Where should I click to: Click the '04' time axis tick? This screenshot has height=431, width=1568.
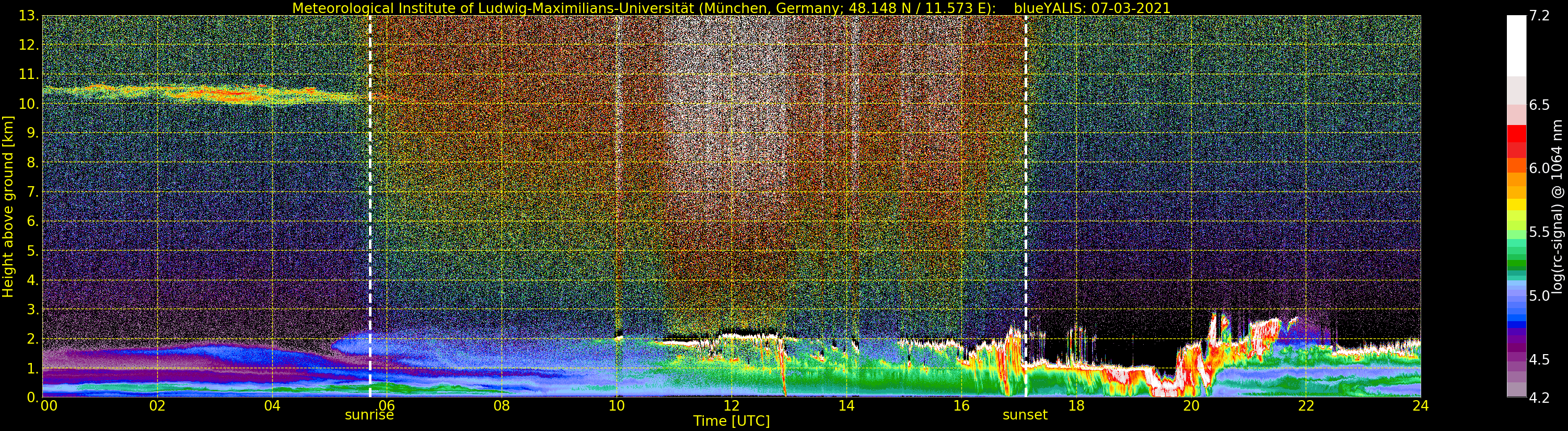point(272,406)
